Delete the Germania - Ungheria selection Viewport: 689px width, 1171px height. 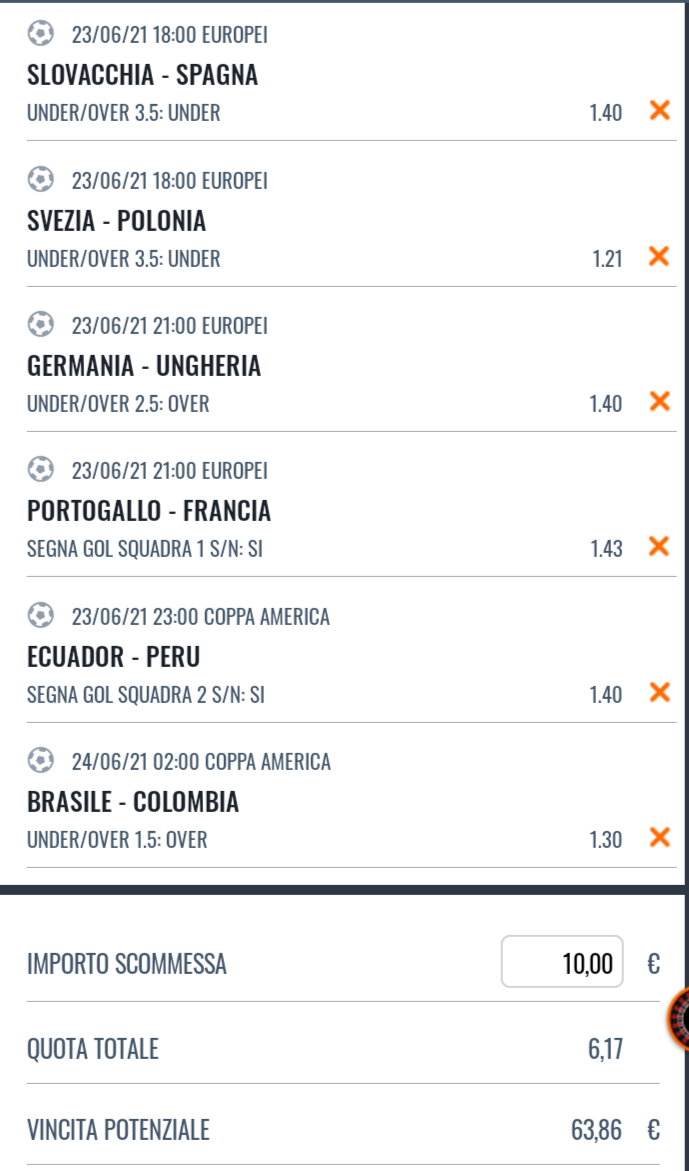pos(659,402)
